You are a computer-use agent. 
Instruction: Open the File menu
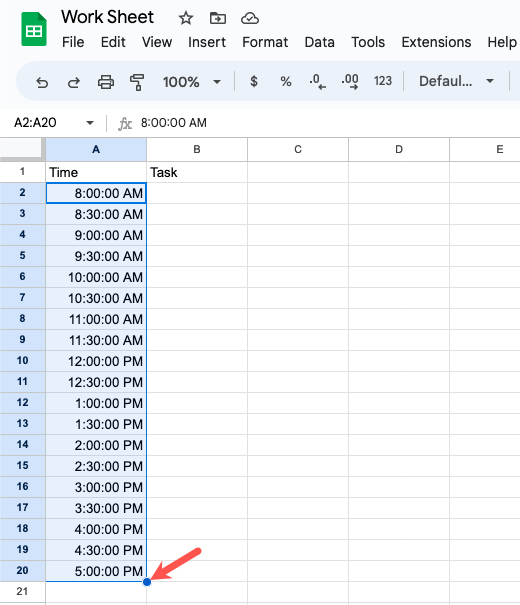pos(73,42)
